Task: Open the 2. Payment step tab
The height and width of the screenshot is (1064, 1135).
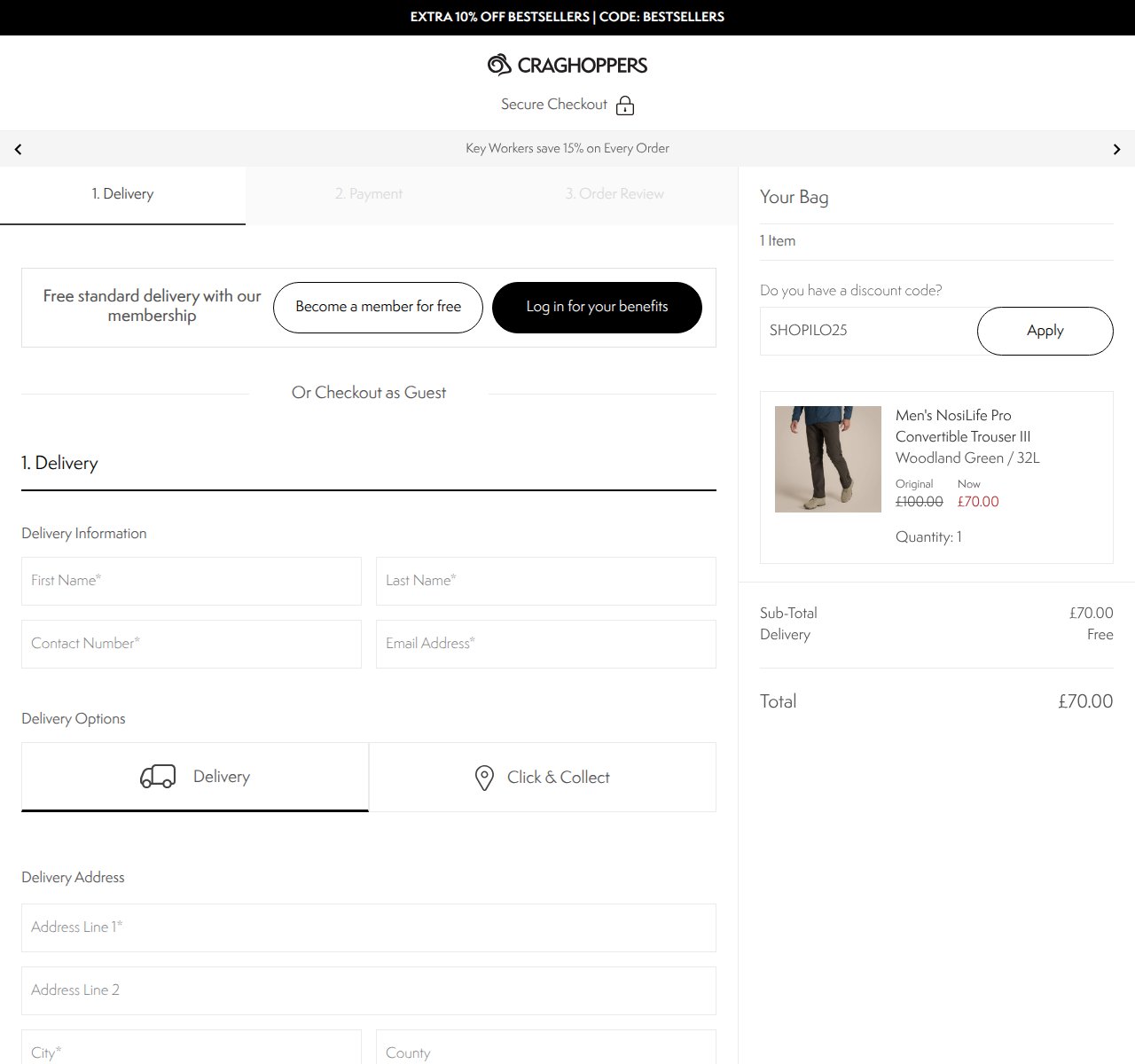Action: 369,195
